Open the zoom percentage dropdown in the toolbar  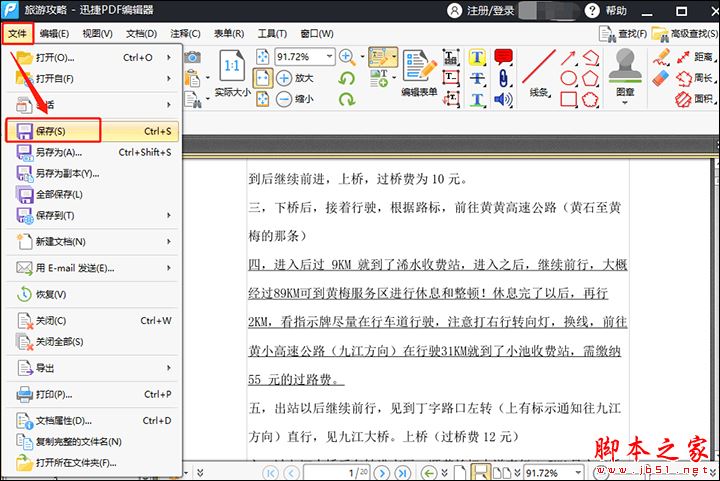(332, 57)
